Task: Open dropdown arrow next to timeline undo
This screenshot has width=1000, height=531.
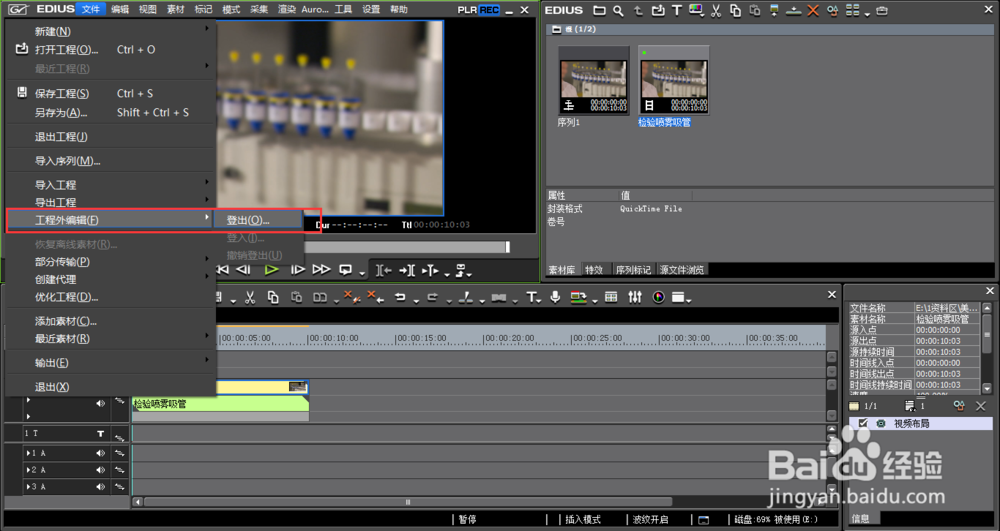Action: (416, 301)
